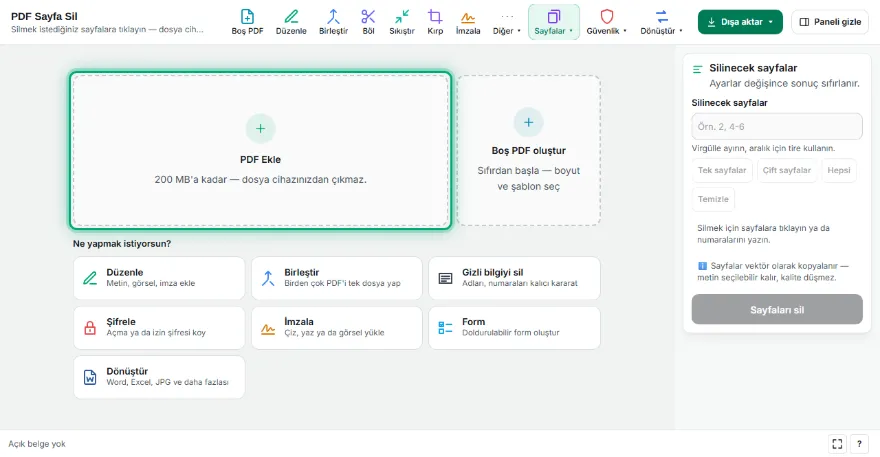
Task: Open the Düzenle action card
Action: click(x=159, y=278)
